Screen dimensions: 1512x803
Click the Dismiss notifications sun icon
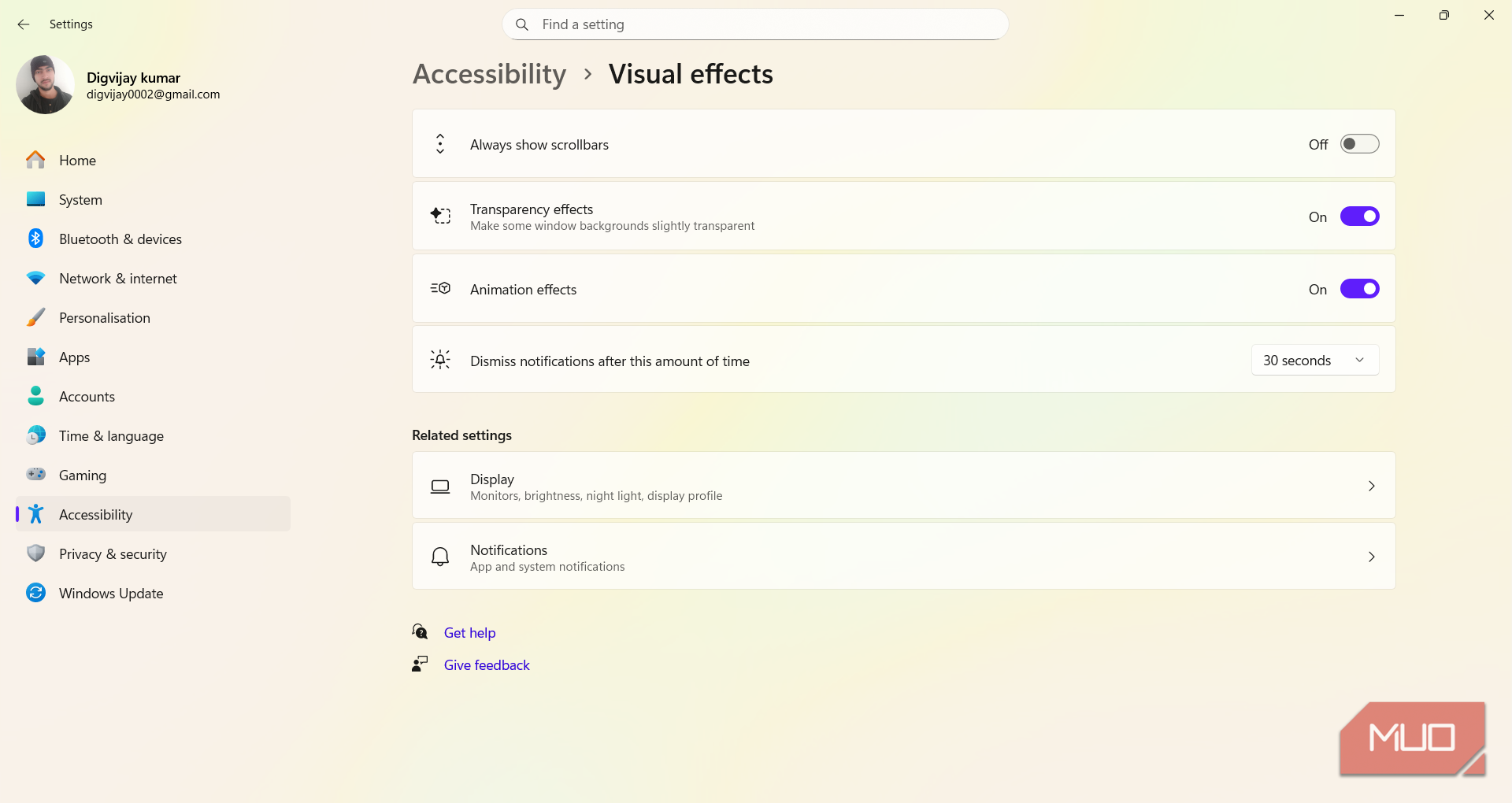440,360
